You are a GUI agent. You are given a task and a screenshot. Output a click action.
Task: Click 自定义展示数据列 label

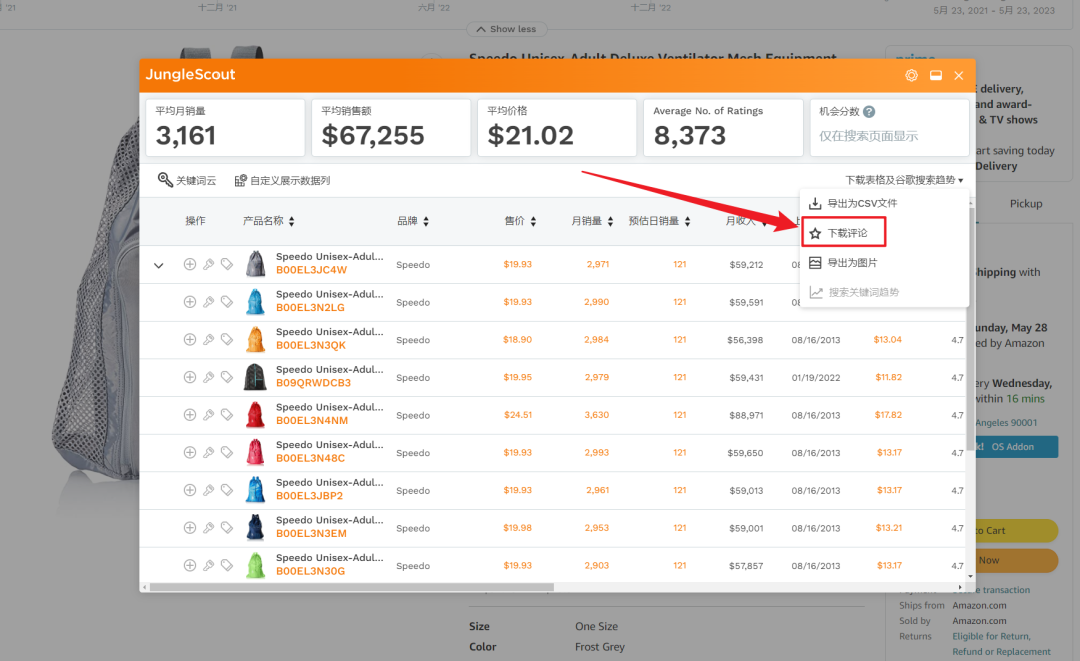(290, 180)
